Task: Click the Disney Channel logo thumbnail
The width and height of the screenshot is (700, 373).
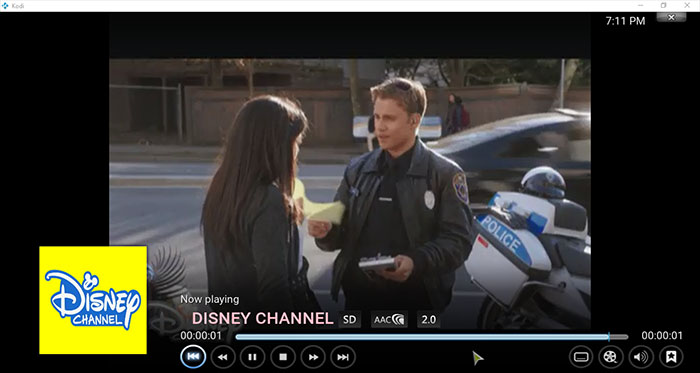Action: 93,300
